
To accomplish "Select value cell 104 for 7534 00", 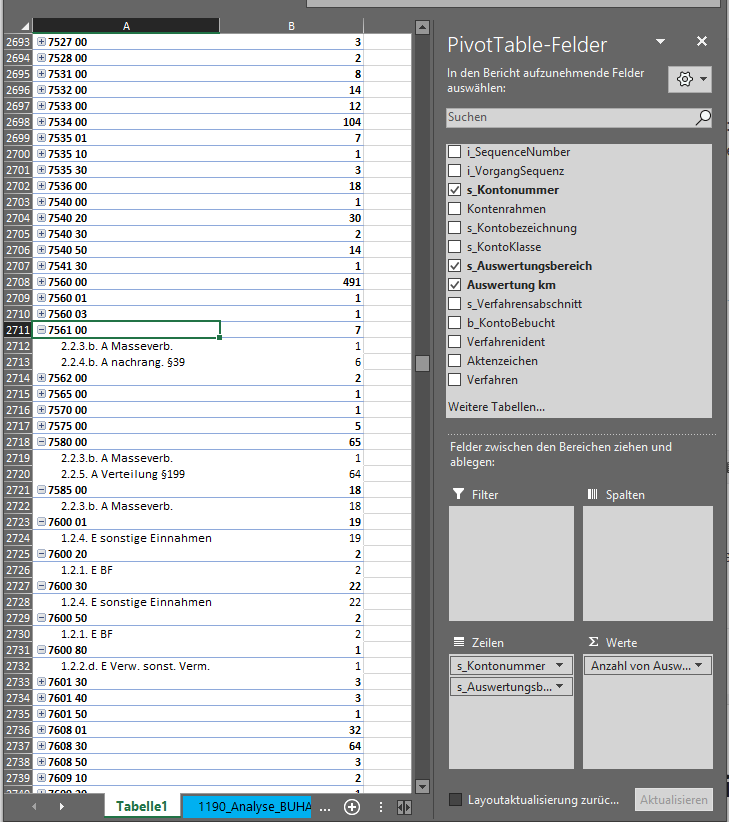I will pos(291,122).
